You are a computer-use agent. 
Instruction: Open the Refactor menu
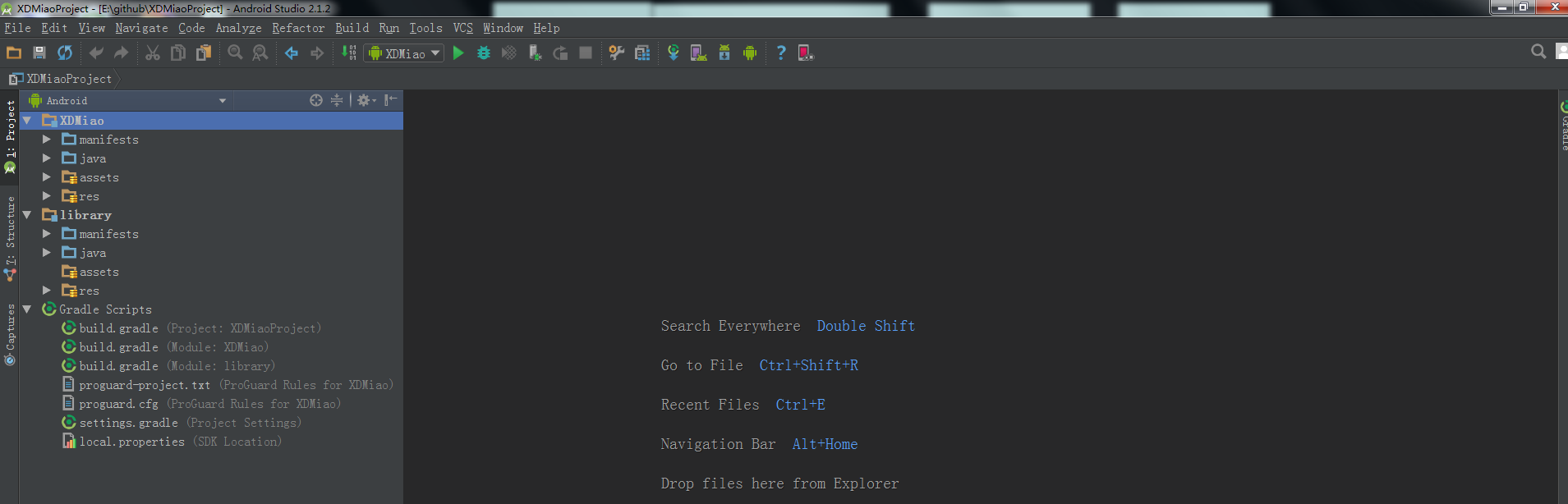[298, 28]
